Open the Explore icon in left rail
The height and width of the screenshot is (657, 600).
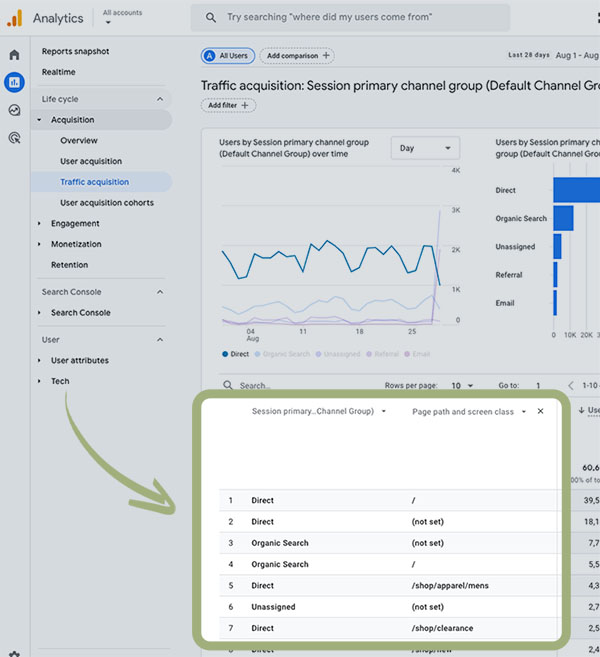tap(14, 110)
